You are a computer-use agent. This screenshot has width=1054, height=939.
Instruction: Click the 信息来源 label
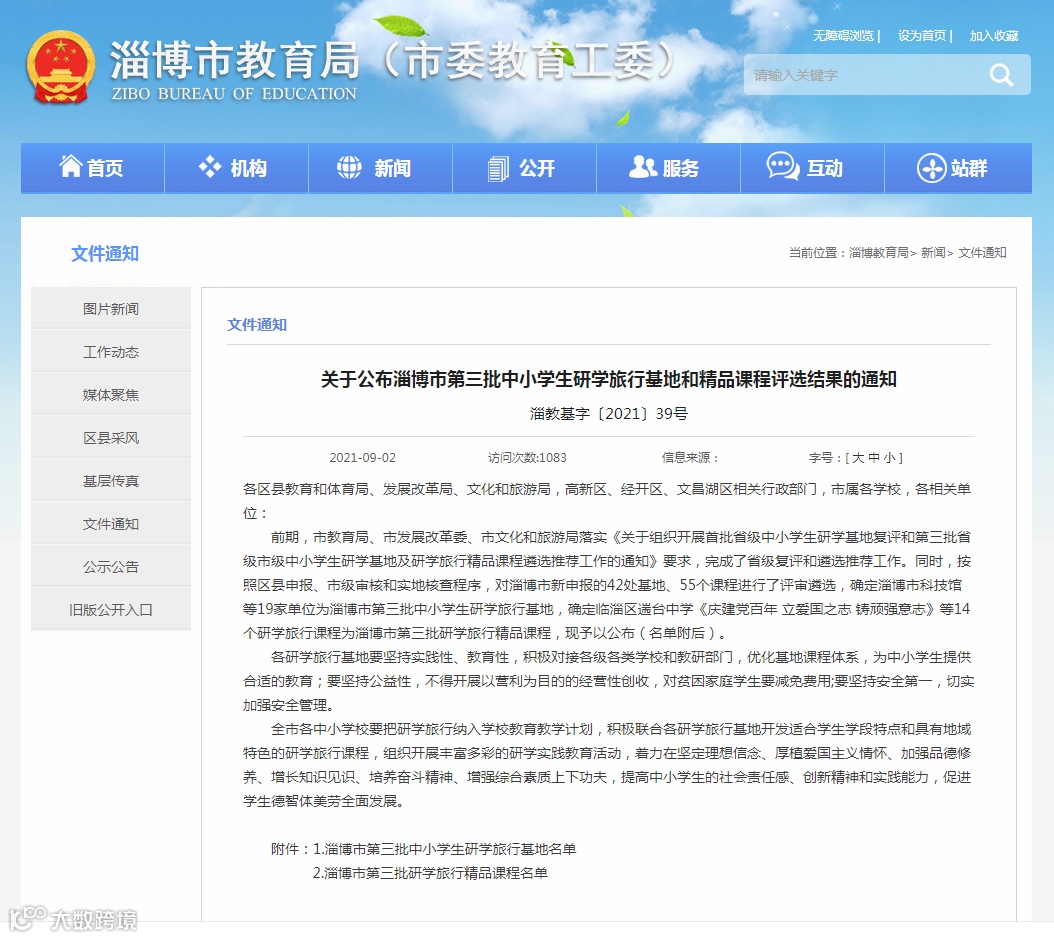click(690, 458)
